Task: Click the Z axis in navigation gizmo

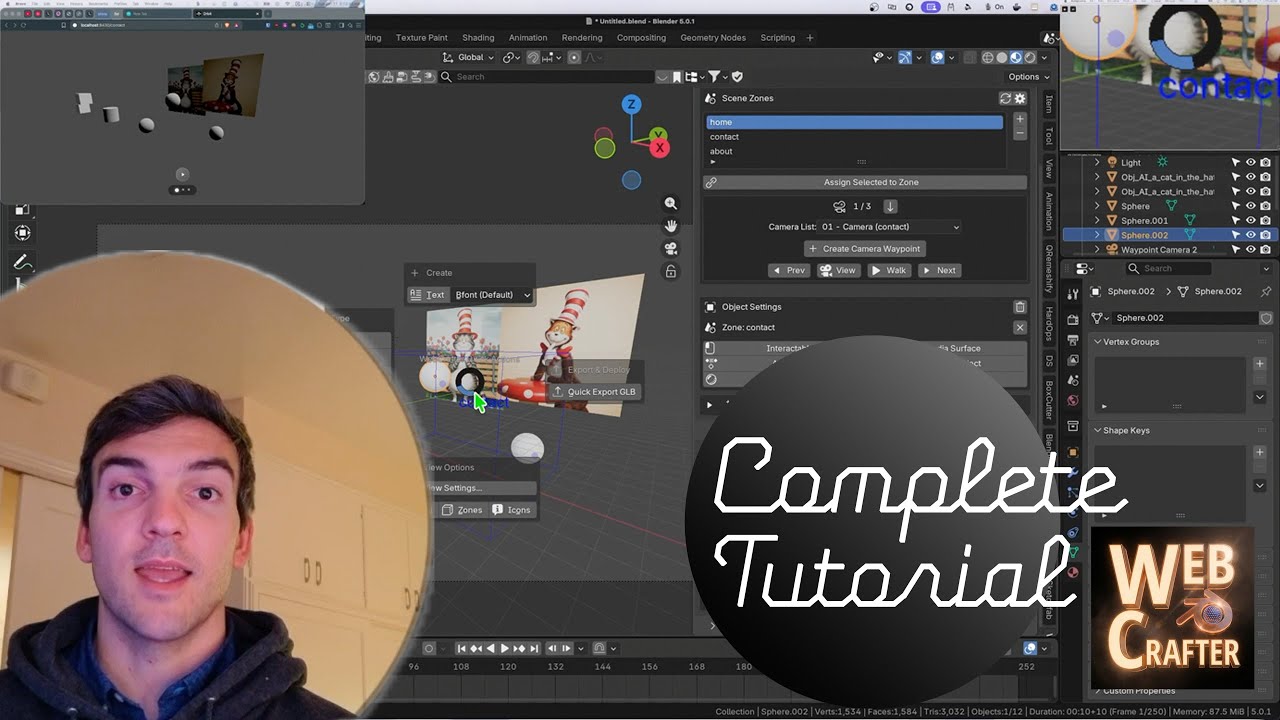Action: click(x=631, y=104)
